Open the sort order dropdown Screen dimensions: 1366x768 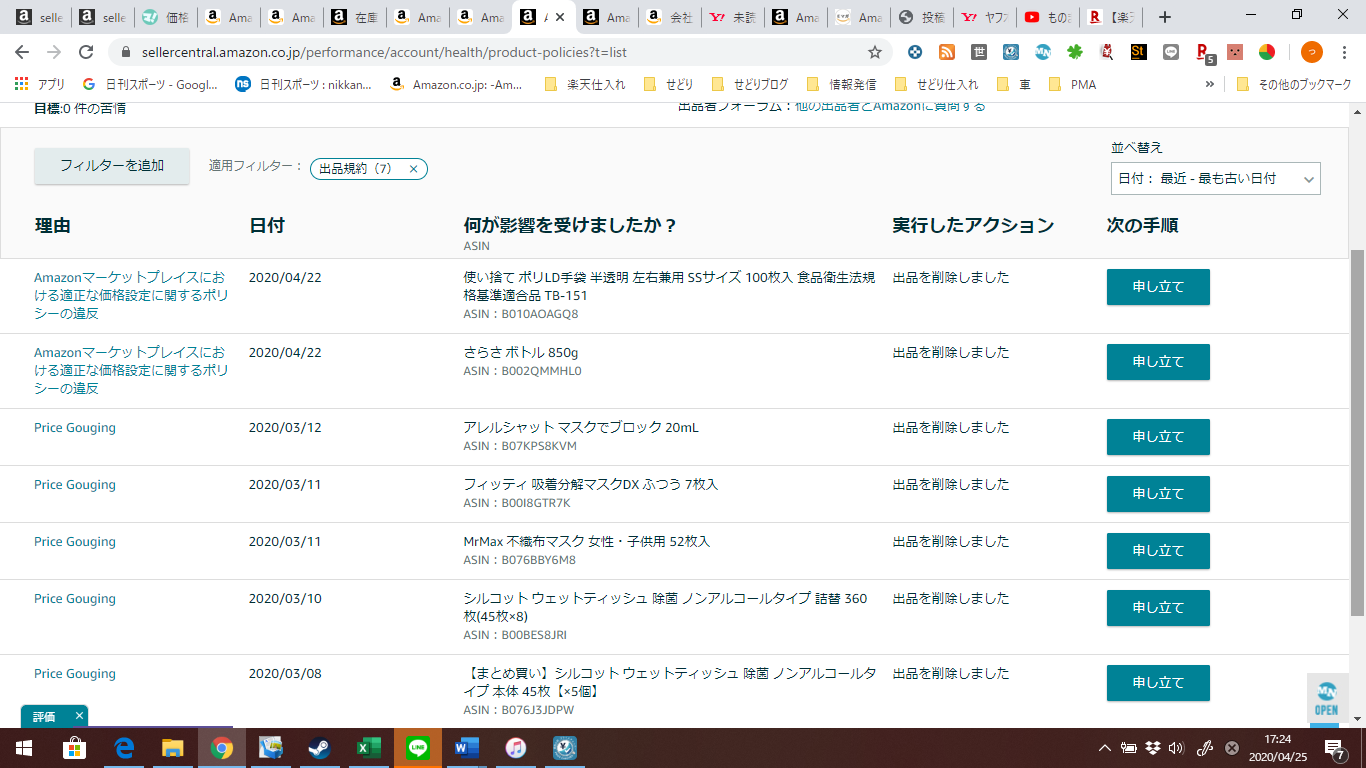(1216, 178)
